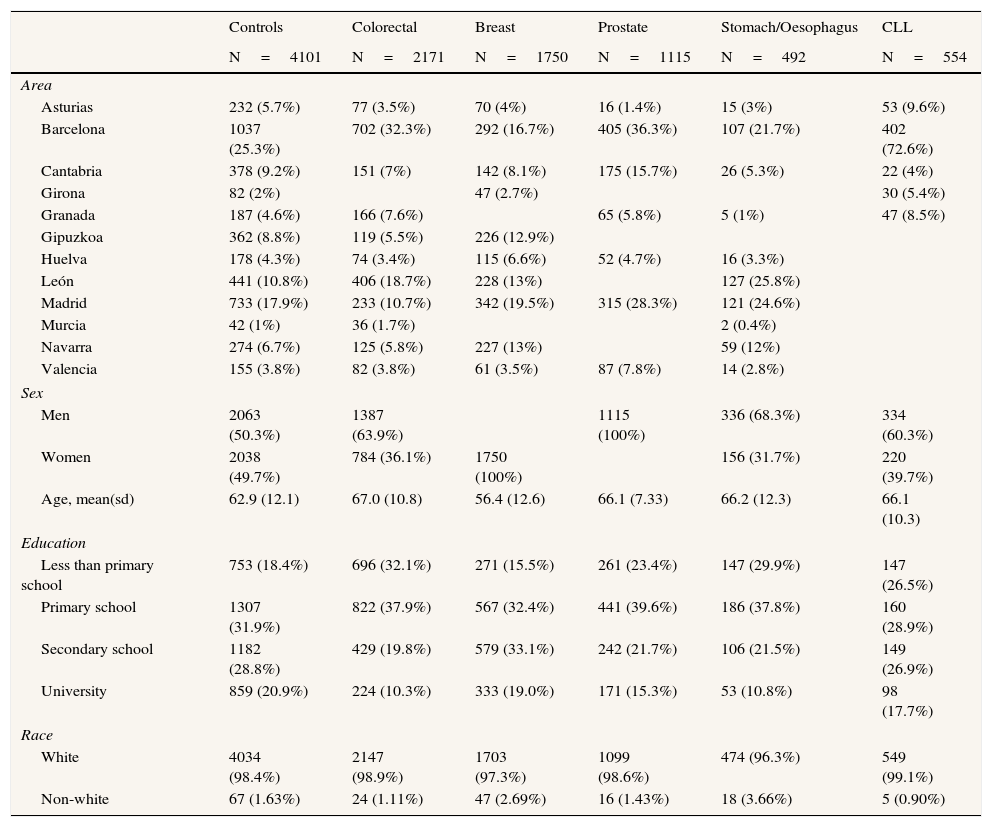The height and width of the screenshot is (827, 992).
Task: Select the Gipuzkoa row label
Action: tap(72, 237)
